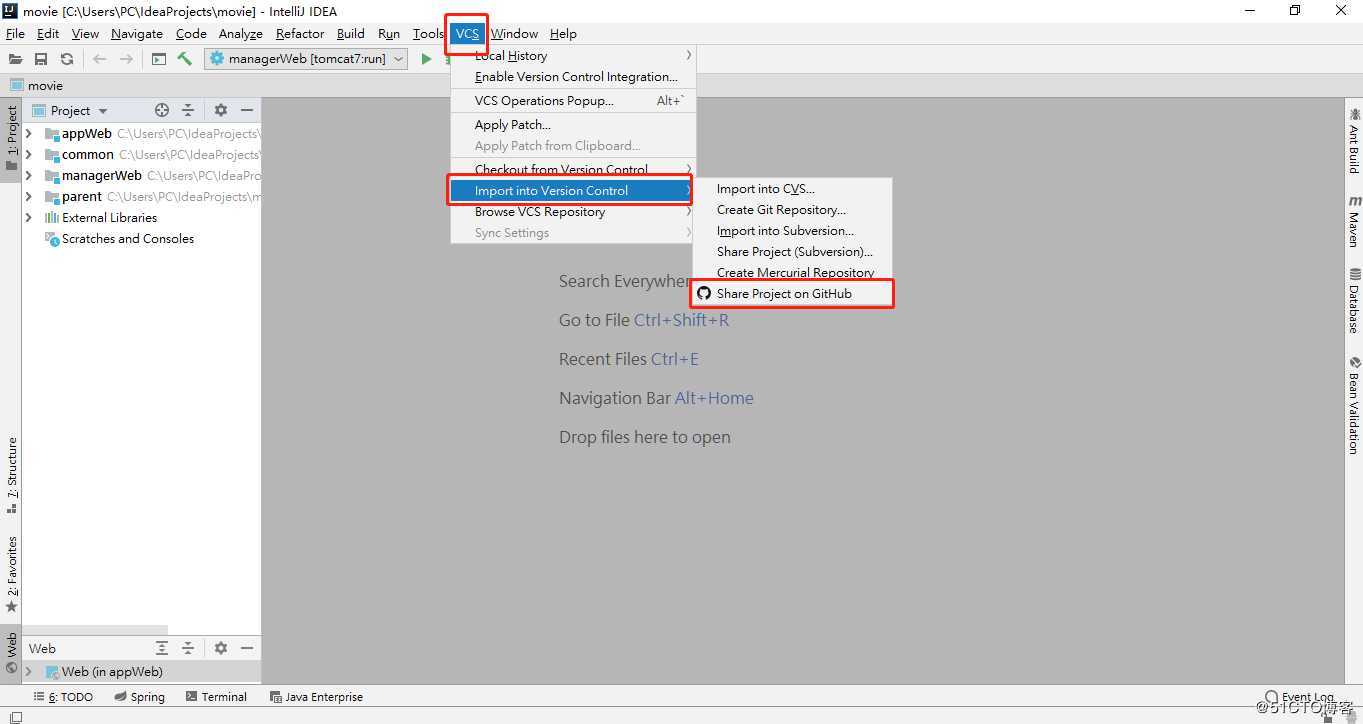Open the Database side tab

1354,300
